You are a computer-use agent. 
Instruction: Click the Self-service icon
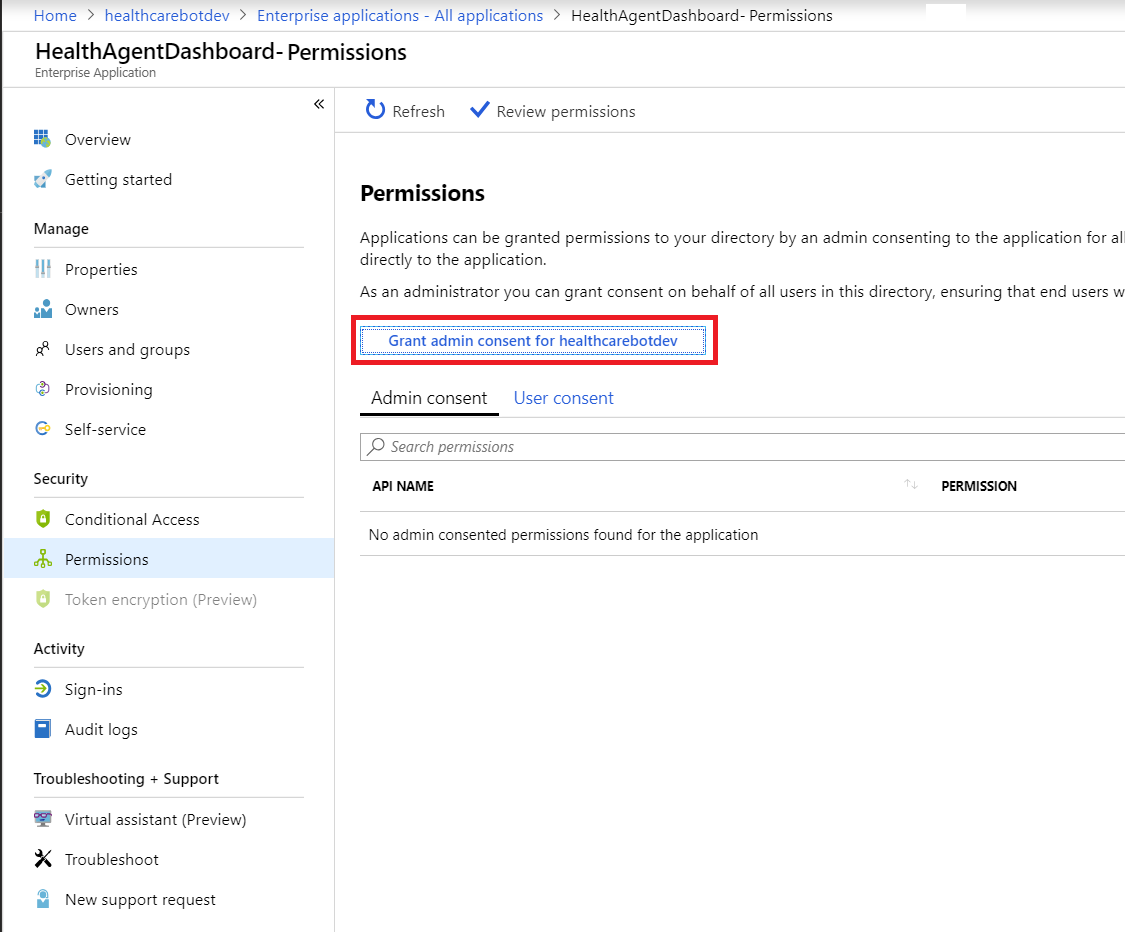42,429
